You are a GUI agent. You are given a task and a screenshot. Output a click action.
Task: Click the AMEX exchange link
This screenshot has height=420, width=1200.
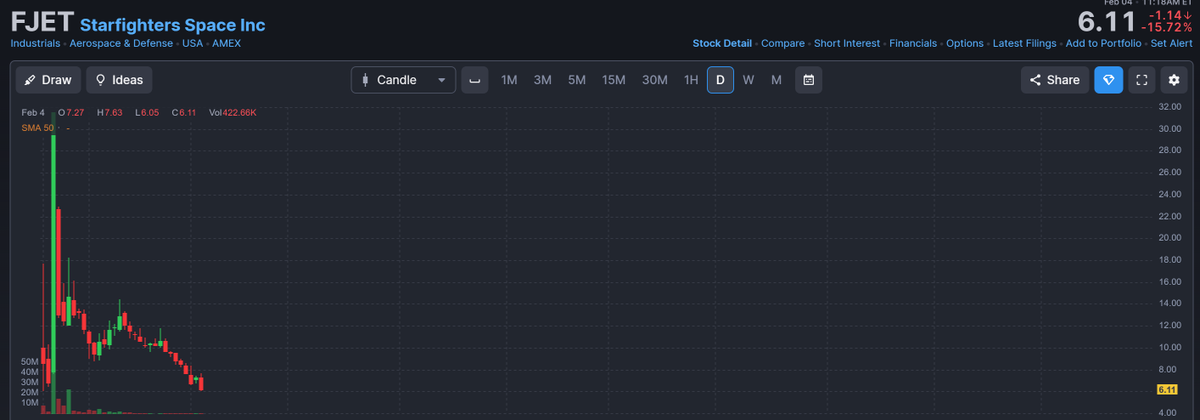click(x=226, y=44)
